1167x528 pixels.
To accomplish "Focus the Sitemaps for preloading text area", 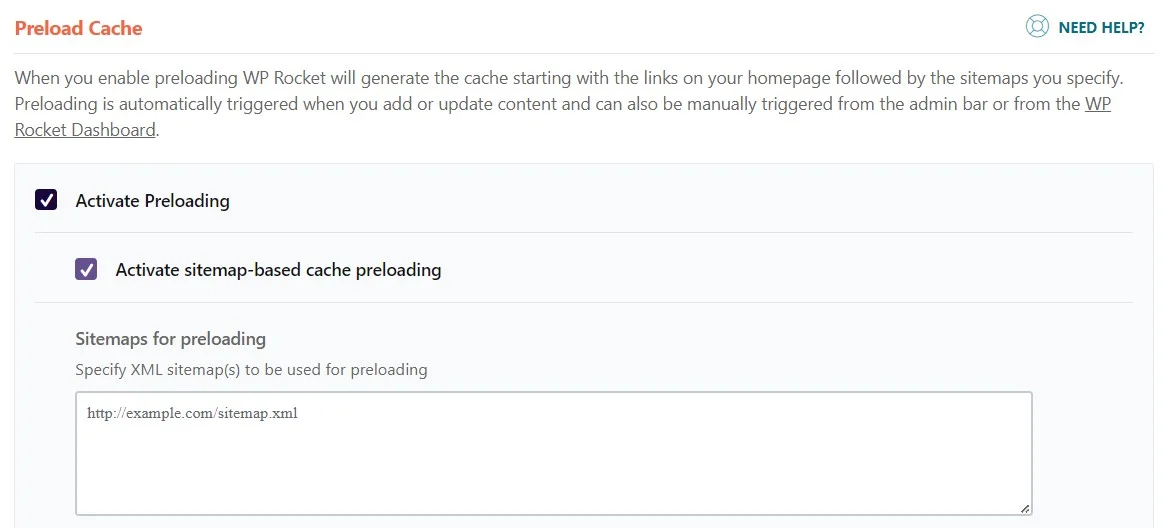I will [x=554, y=454].
